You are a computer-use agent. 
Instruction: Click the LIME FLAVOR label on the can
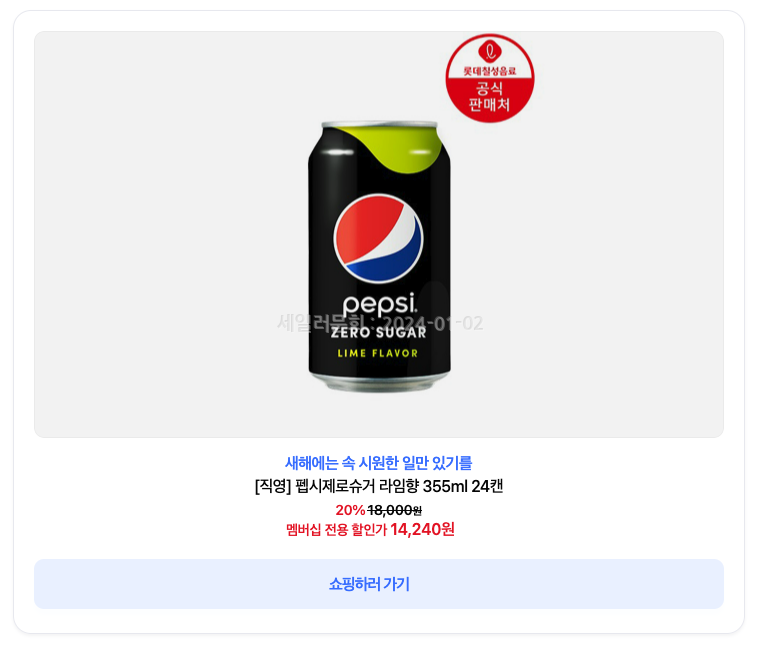[378, 353]
